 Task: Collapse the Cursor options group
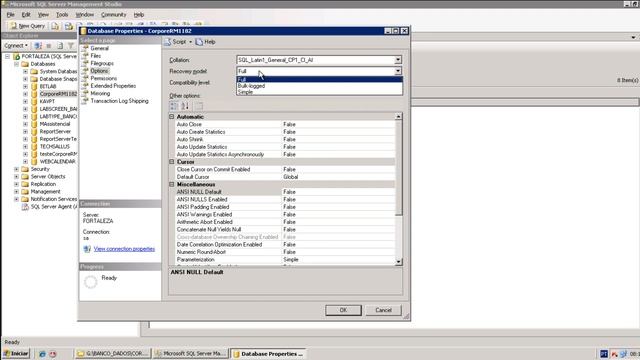pos(172,162)
